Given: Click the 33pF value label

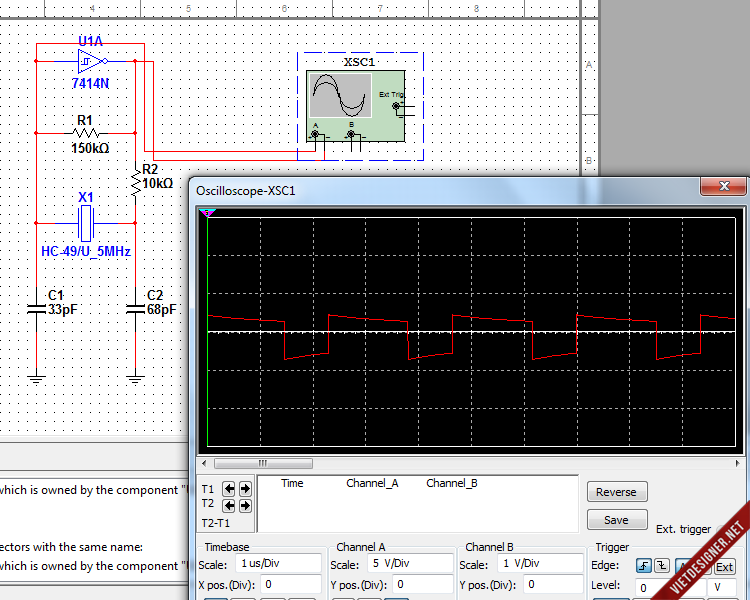Looking at the screenshot, I should (x=63, y=310).
